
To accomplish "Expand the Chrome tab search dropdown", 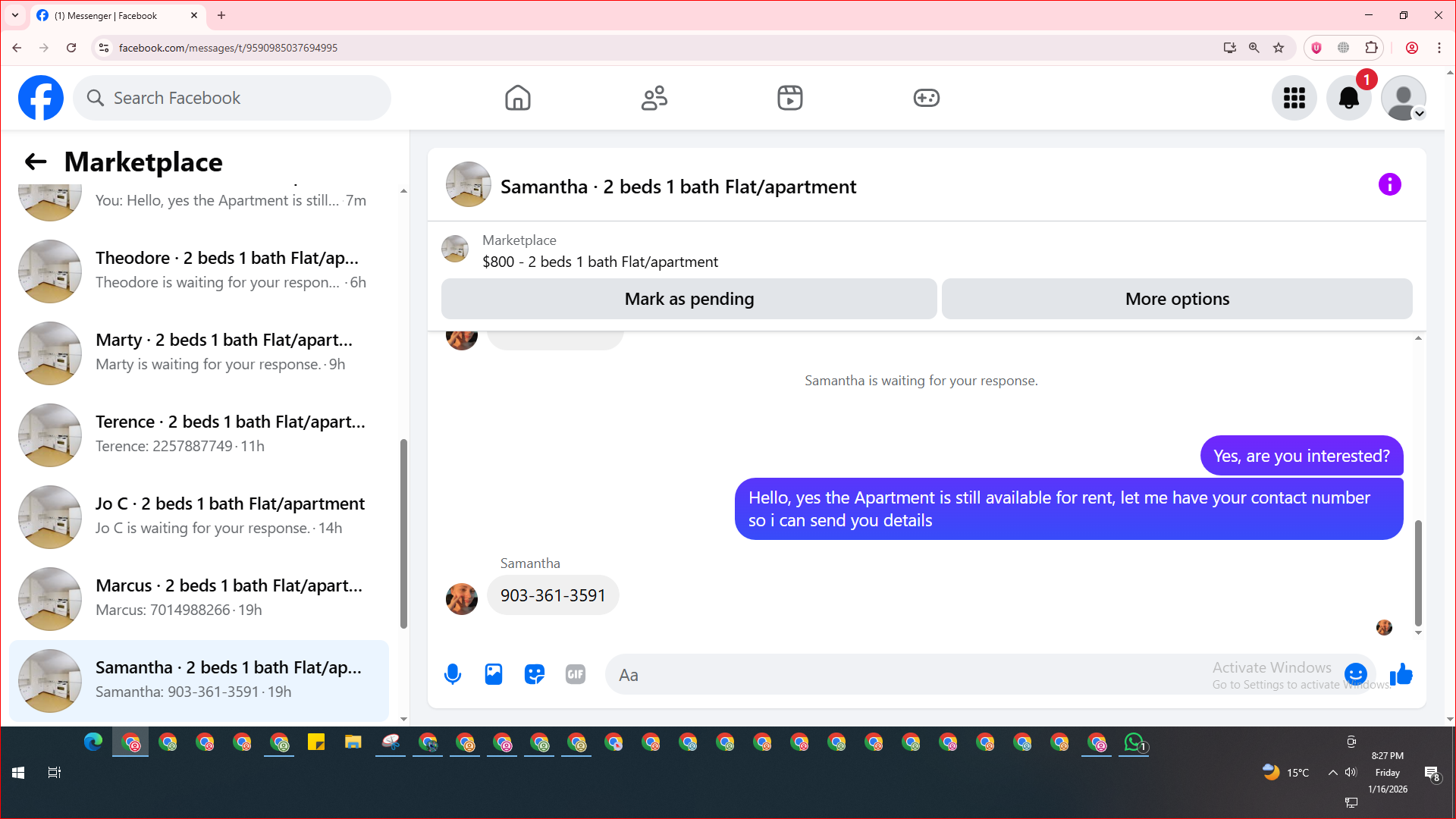I will [x=14, y=15].
